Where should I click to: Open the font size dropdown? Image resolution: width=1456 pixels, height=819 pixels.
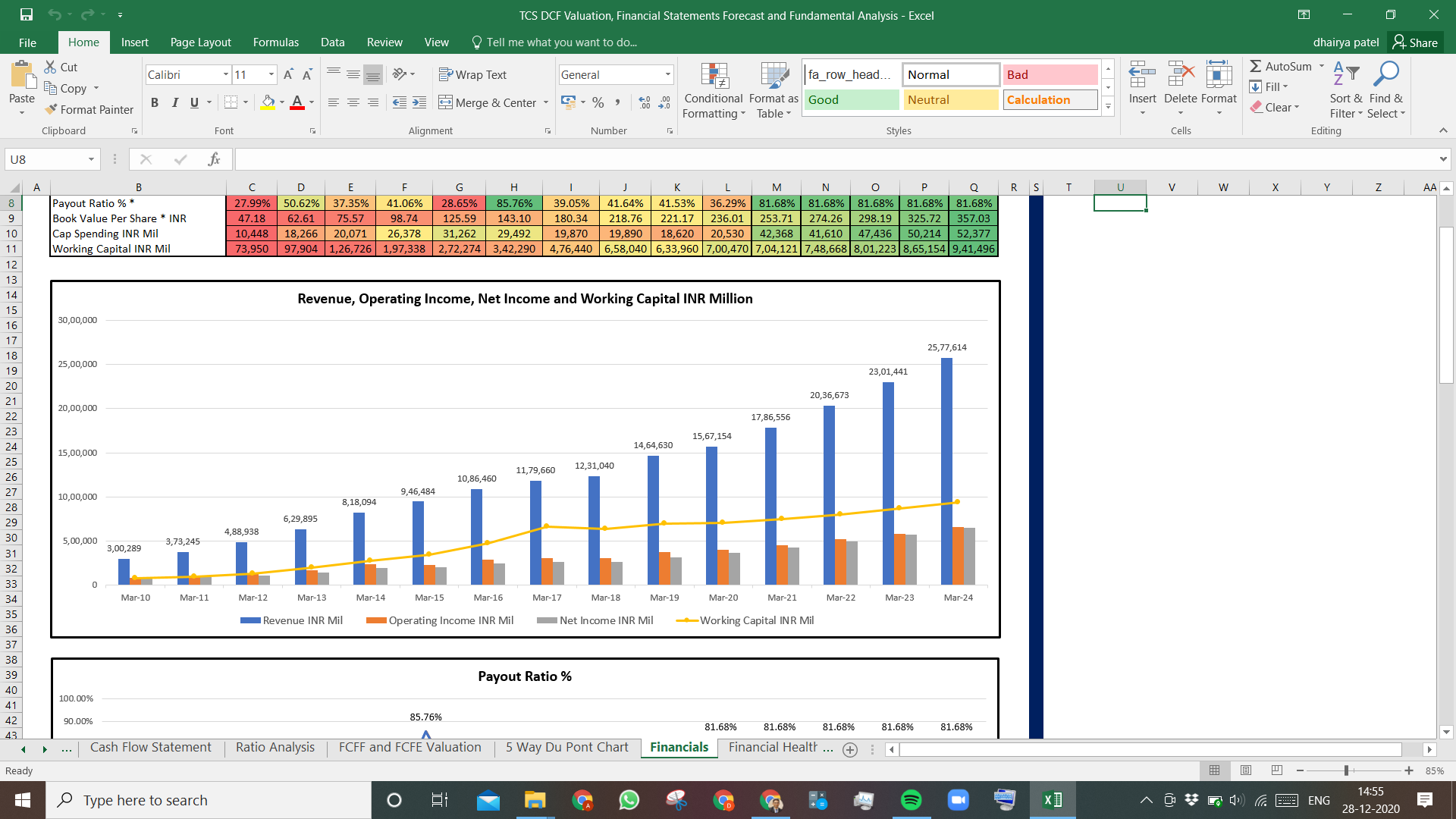tap(271, 74)
